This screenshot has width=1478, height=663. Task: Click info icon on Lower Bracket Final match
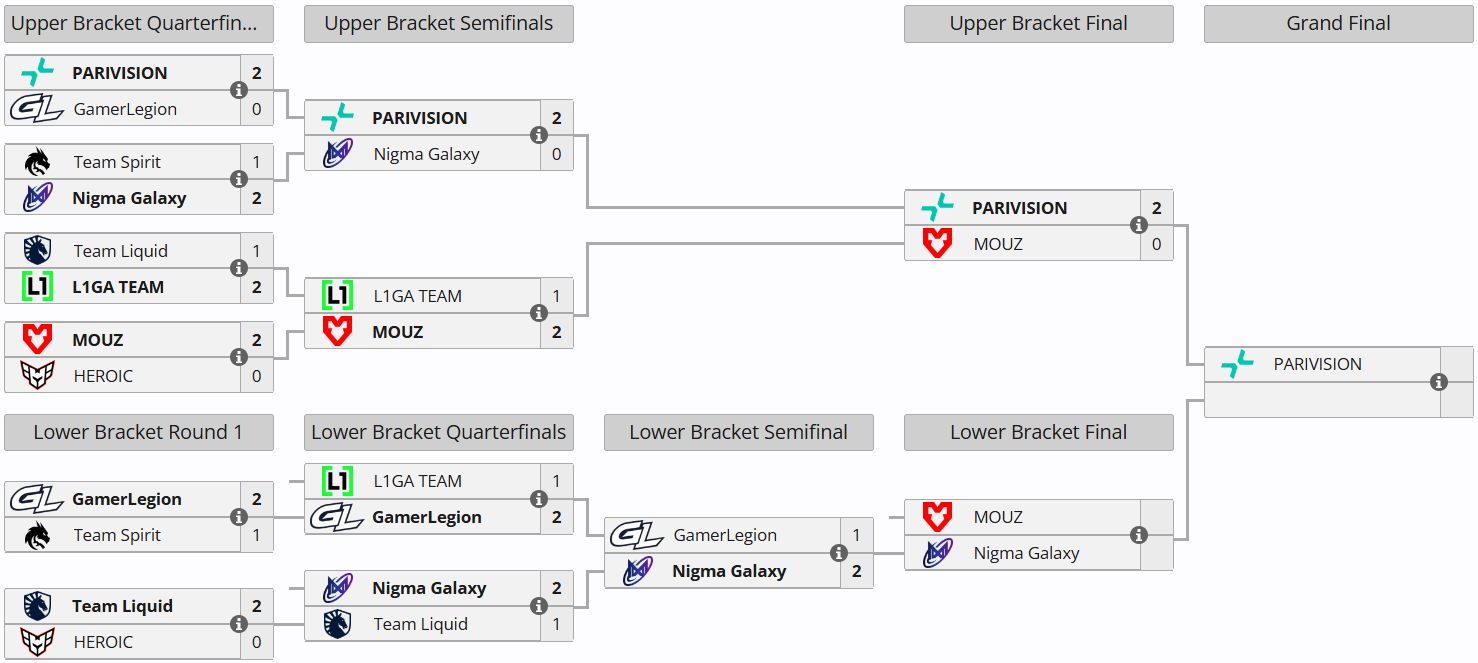[1139, 535]
